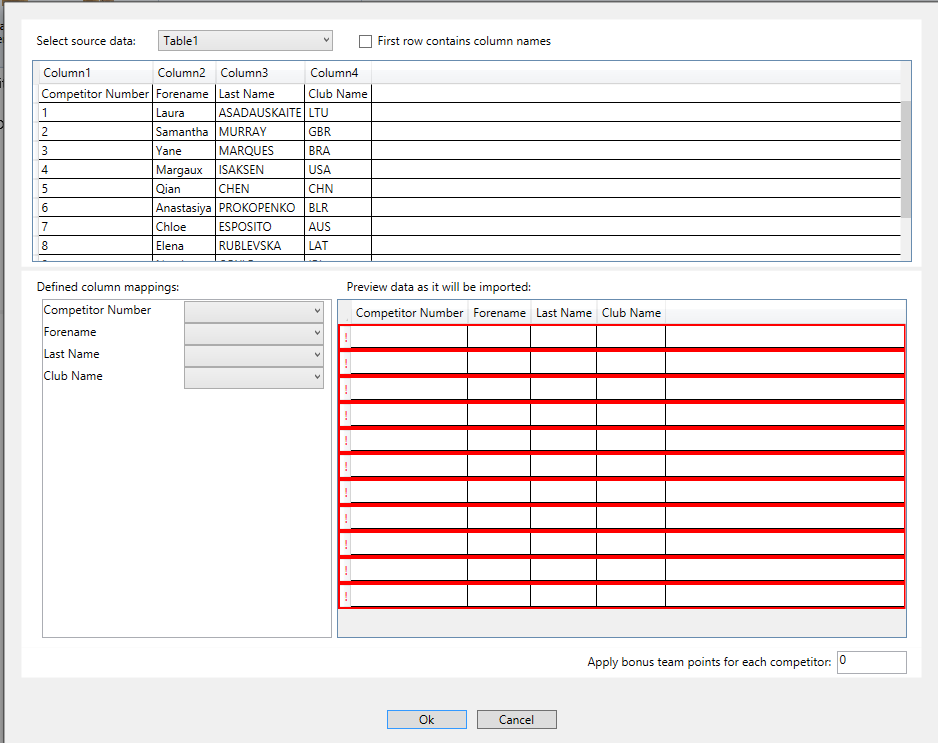Click the Club Name preview column header
938x743 pixels.
click(631, 313)
